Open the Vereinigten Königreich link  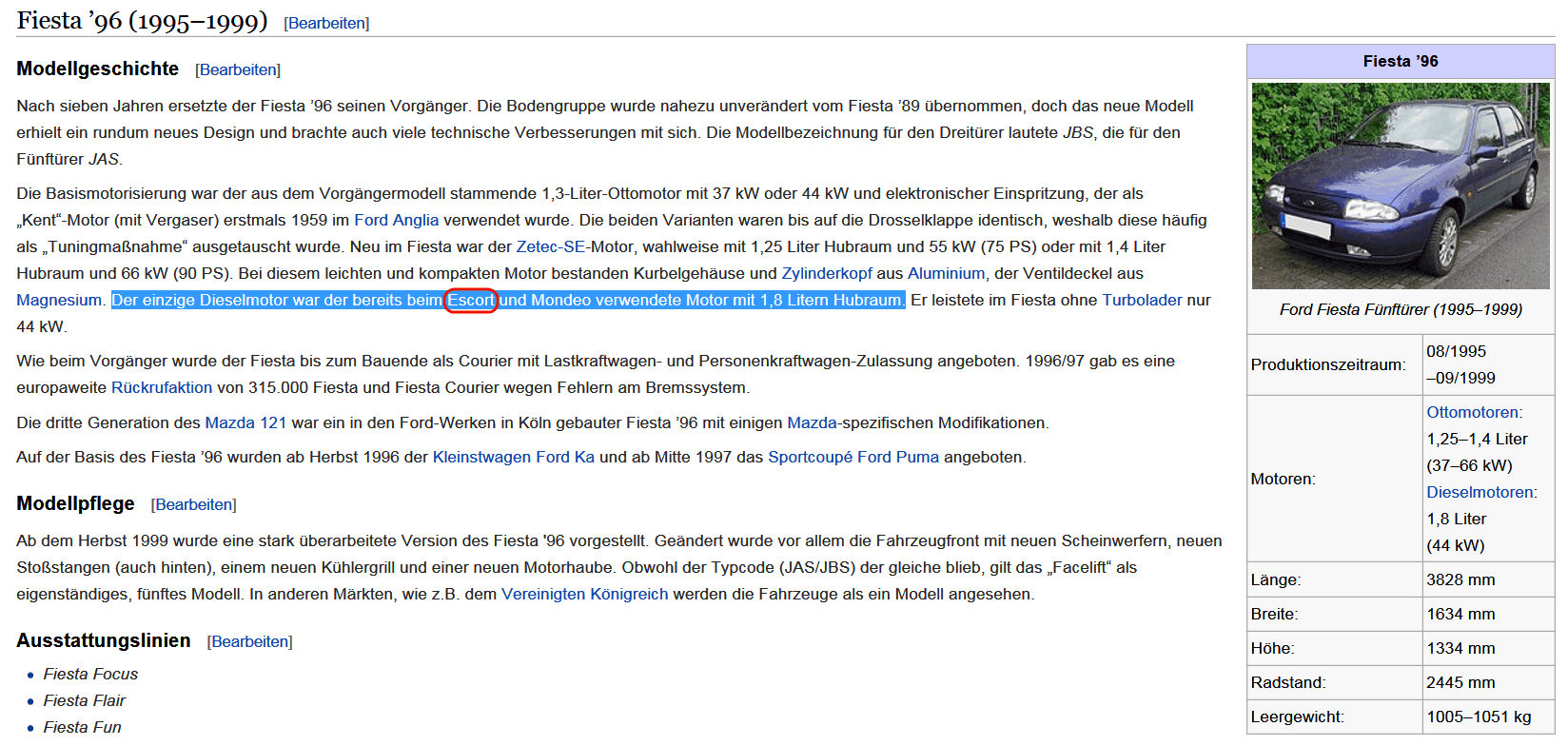[x=584, y=595]
